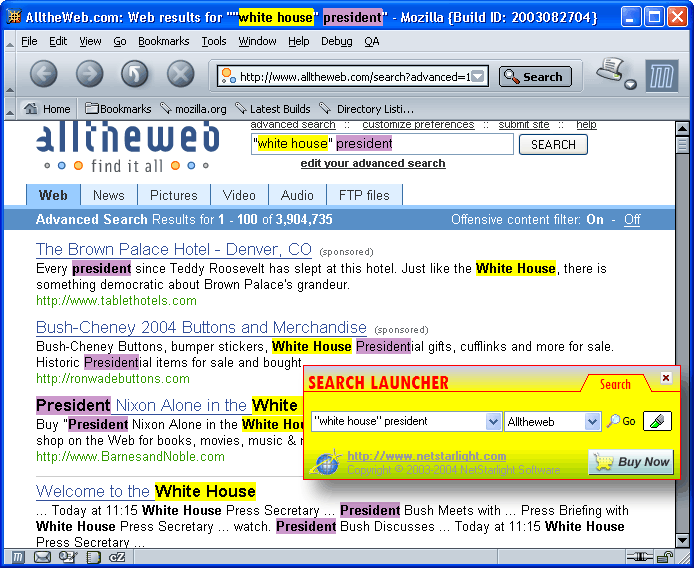694x568 pixels.
Task: Click the Navigator icon in status bar
Action: point(17,557)
